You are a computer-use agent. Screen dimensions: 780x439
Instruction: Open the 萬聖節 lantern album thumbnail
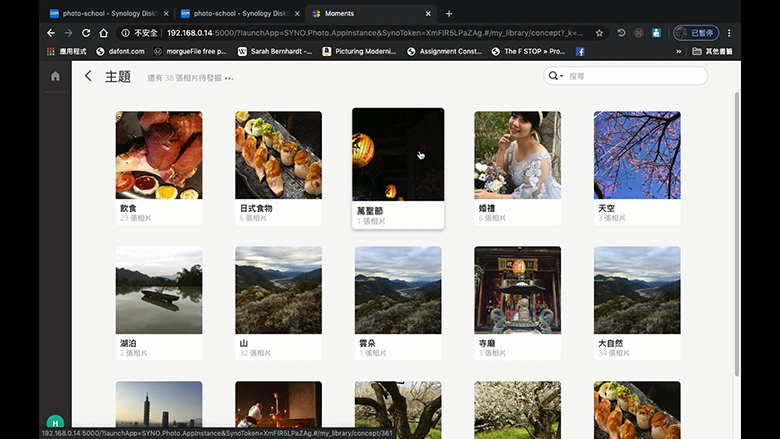point(398,155)
